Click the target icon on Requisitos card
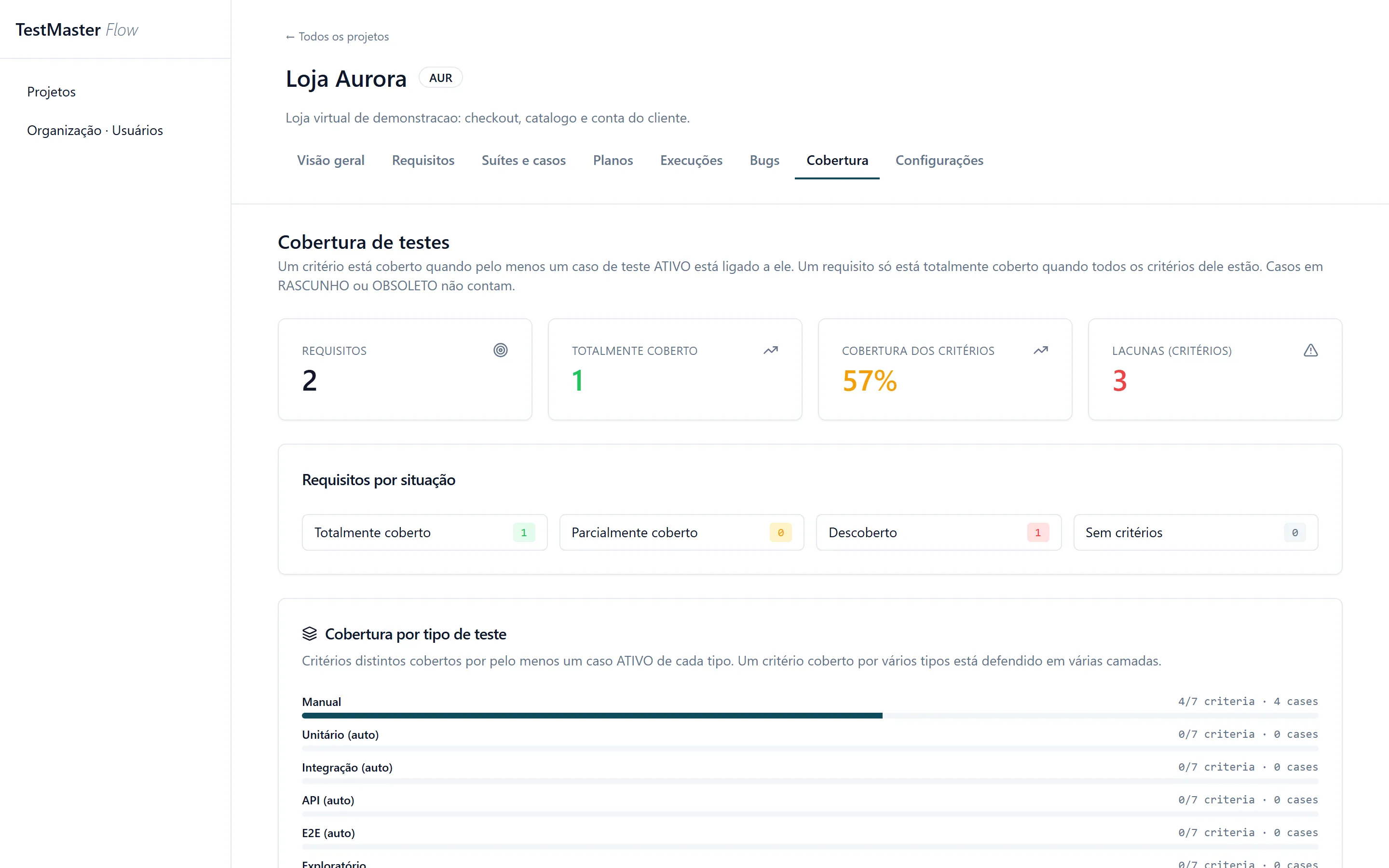Screen dimensions: 1389x868 coord(501,350)
